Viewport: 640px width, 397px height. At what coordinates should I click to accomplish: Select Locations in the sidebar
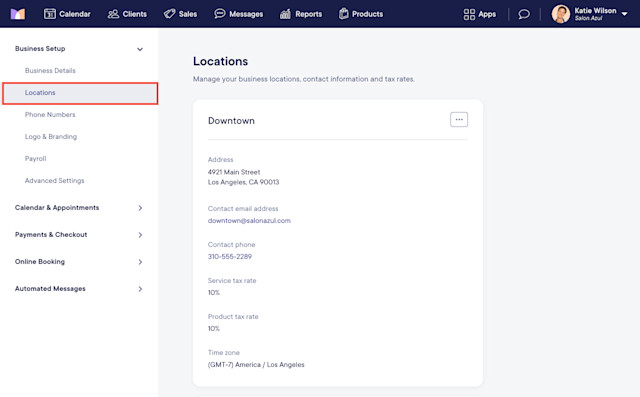(x=80, y=93)
